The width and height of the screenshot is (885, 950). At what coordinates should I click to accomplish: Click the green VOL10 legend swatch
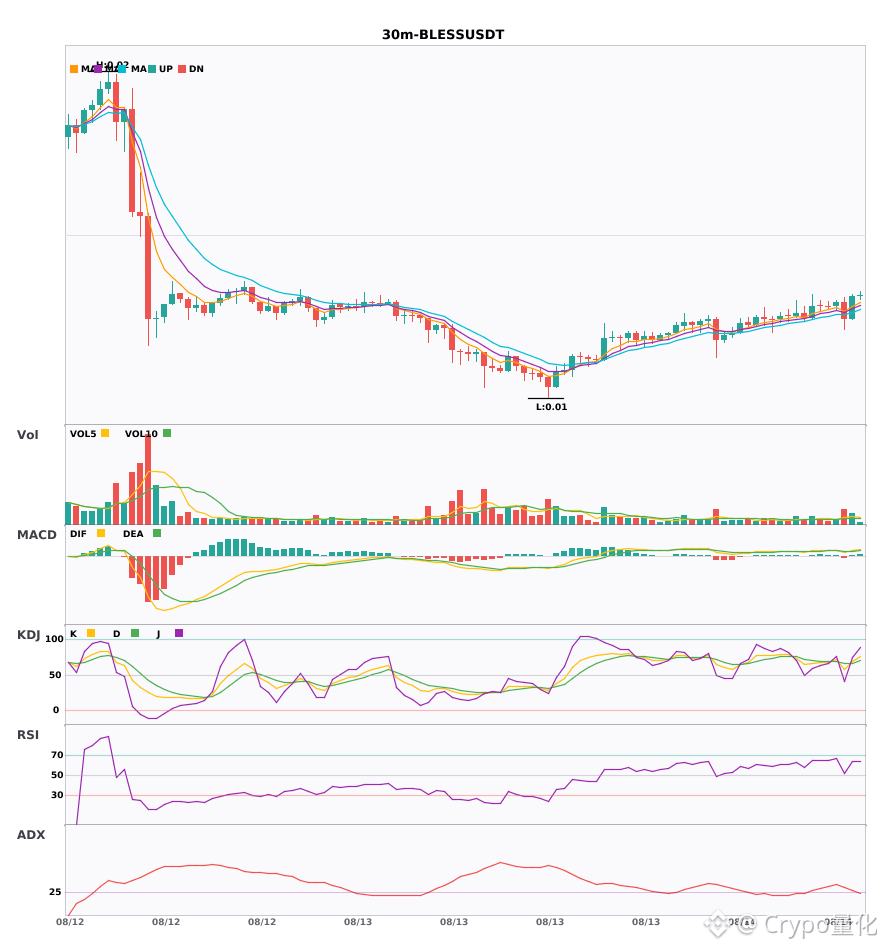(167, 433)
